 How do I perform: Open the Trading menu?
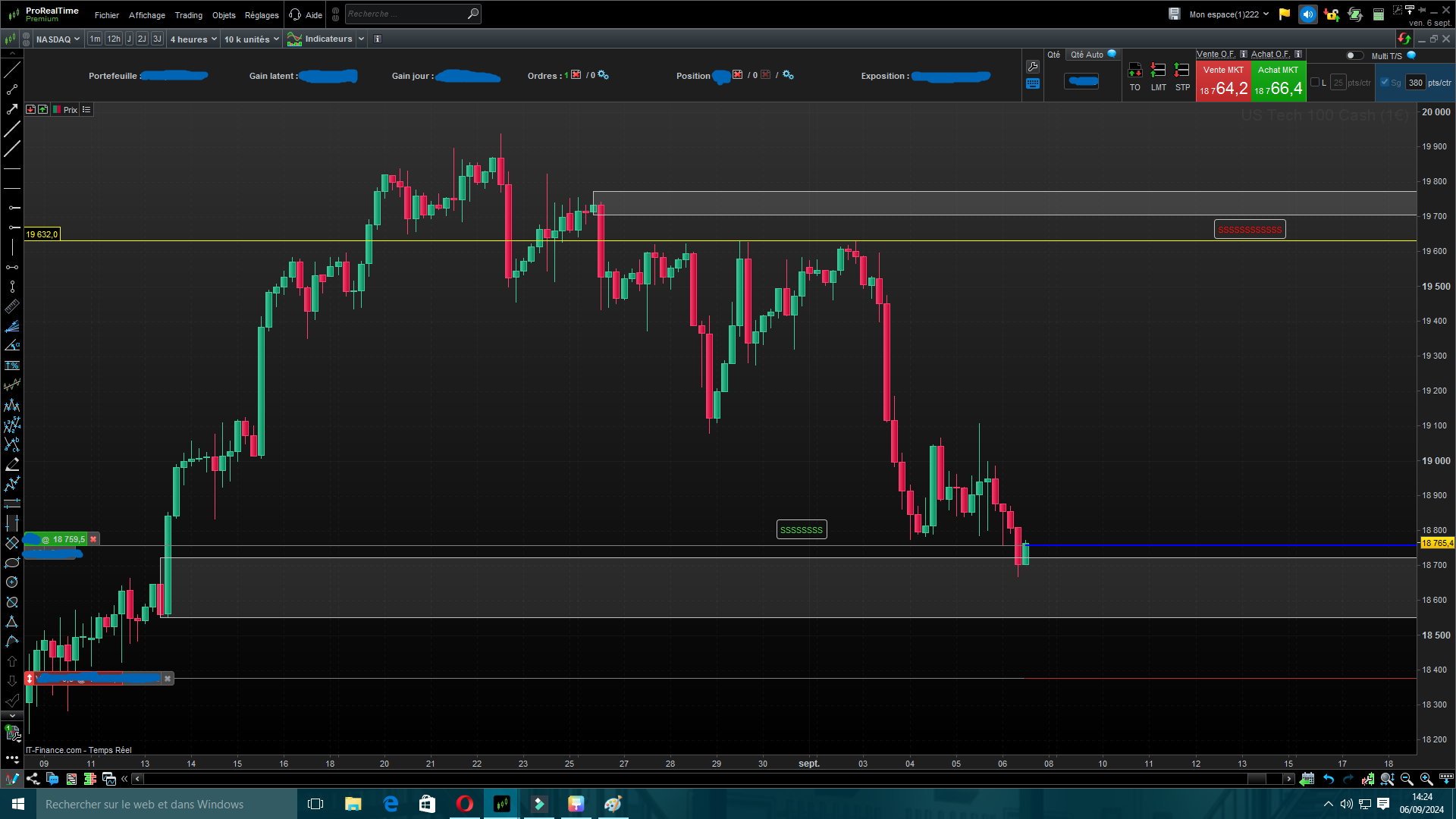[x=188, y=15]
